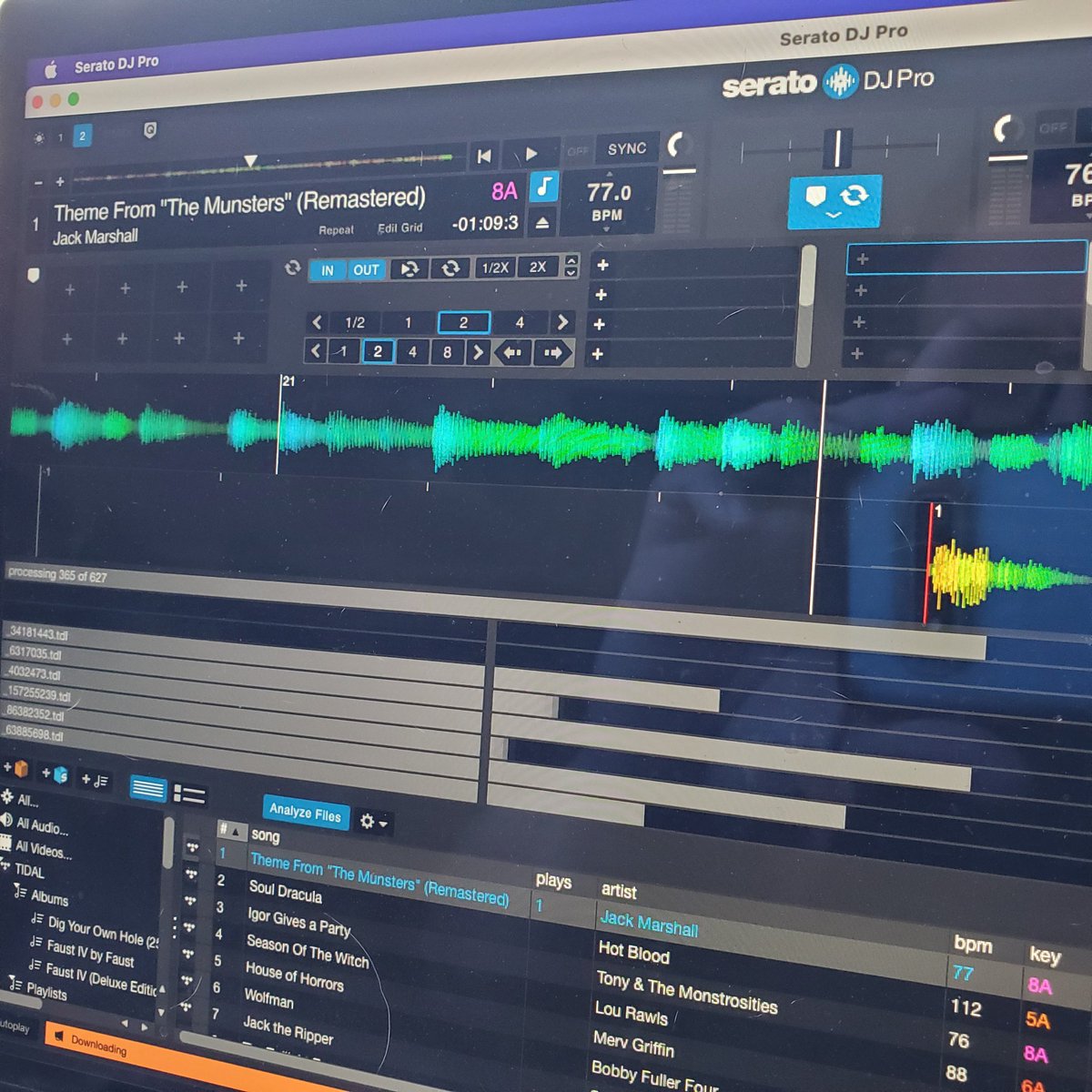The height and width of the screenshot is (1092, 1092).
Task: Select the 4 beat auto loop
Action: pos(520,322)
